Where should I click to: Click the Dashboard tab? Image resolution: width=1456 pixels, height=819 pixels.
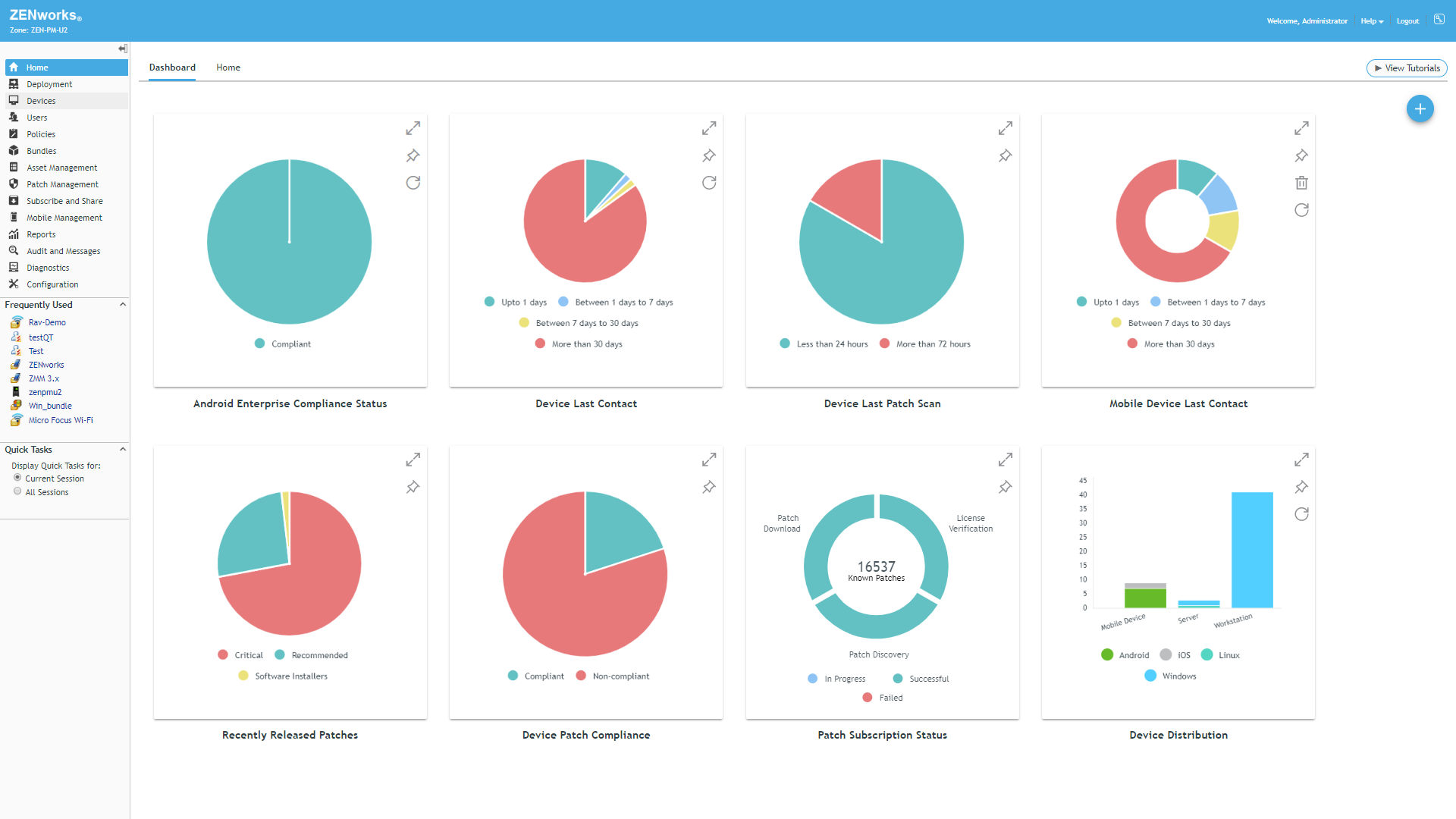(172, 67)
